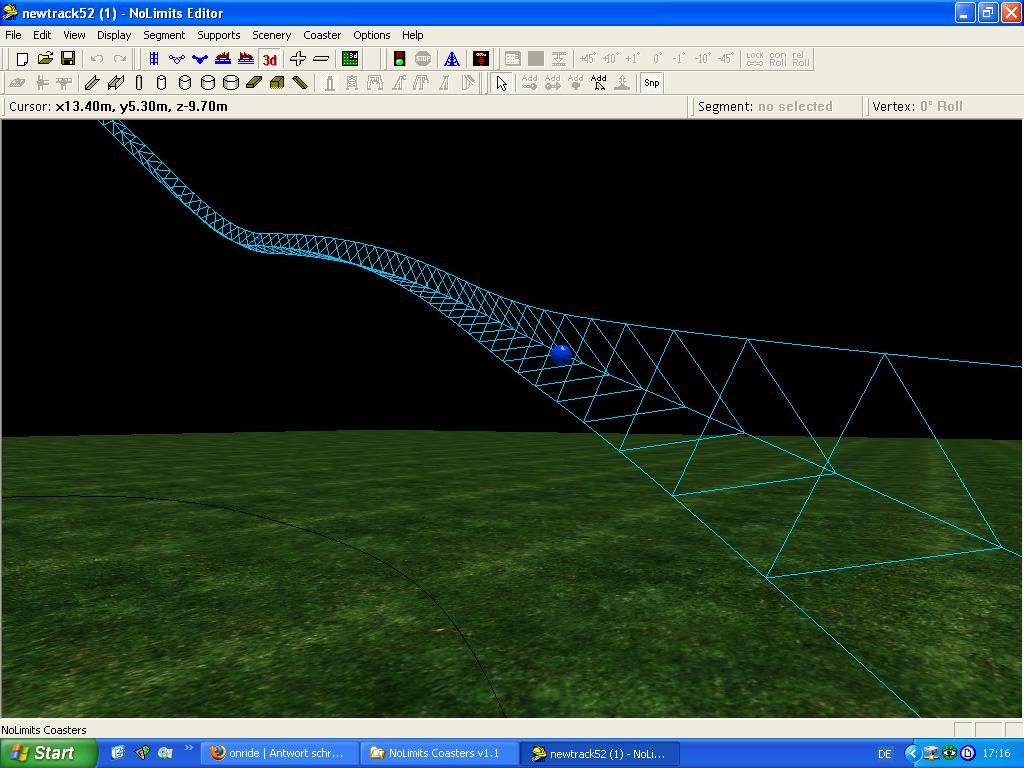Click the Cursor coordinates readout
1024x768 pixels.
click(118, 106)
